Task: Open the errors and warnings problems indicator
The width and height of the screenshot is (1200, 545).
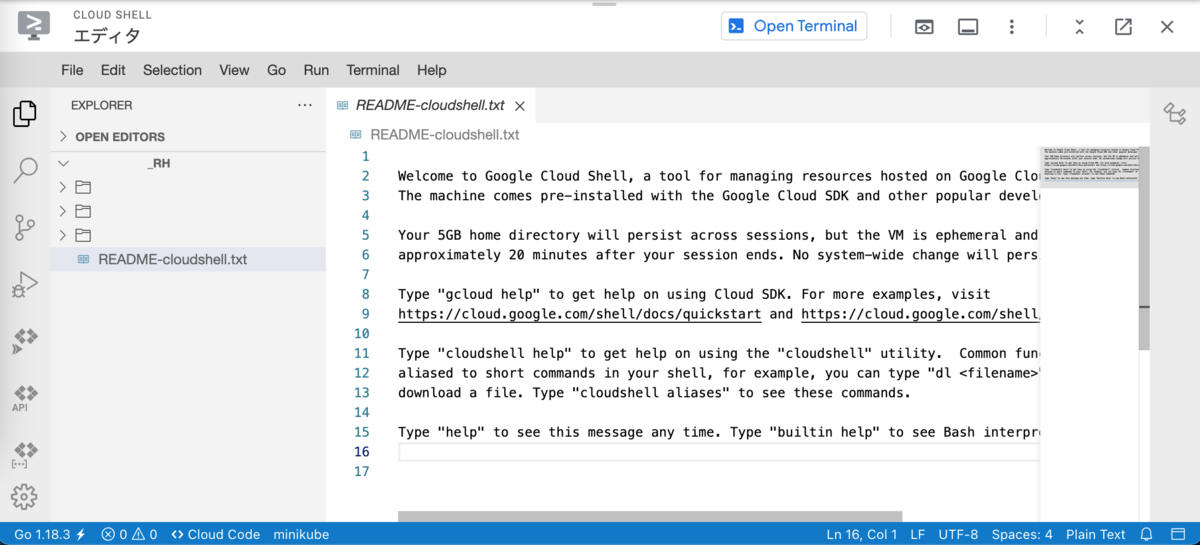Action: (129, 534)
